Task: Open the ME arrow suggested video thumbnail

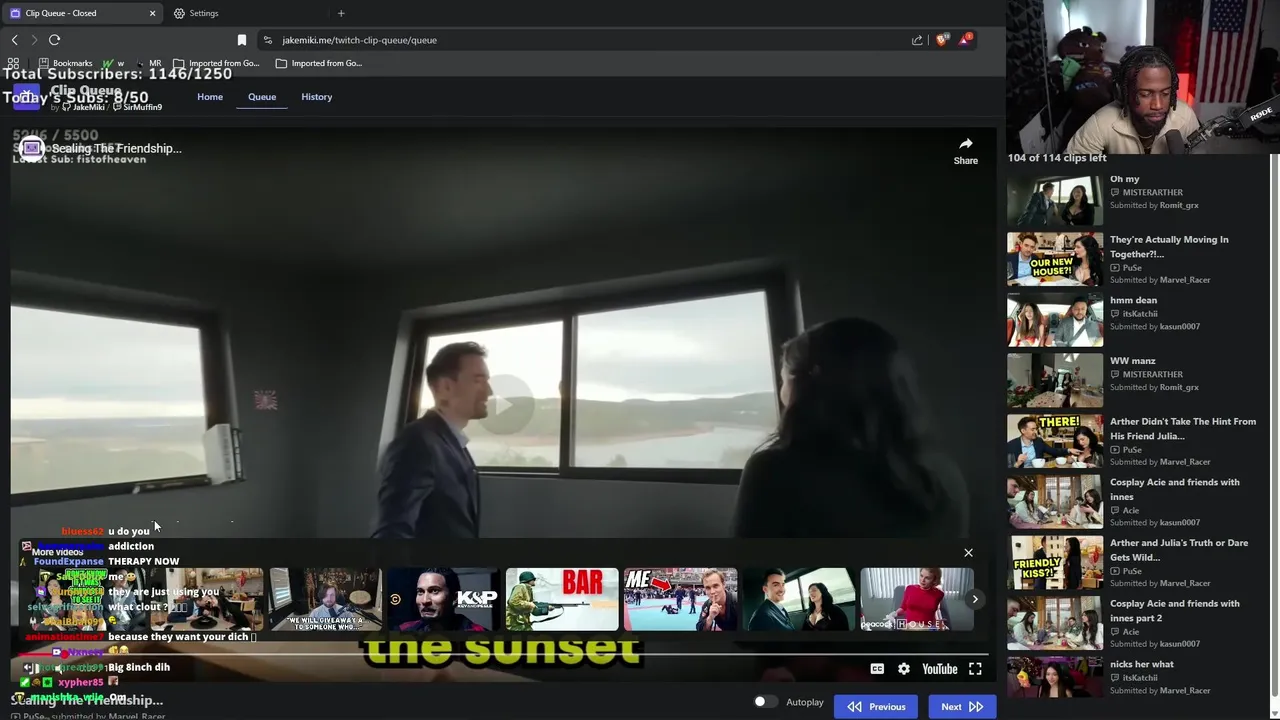Action: click(680, 599)
